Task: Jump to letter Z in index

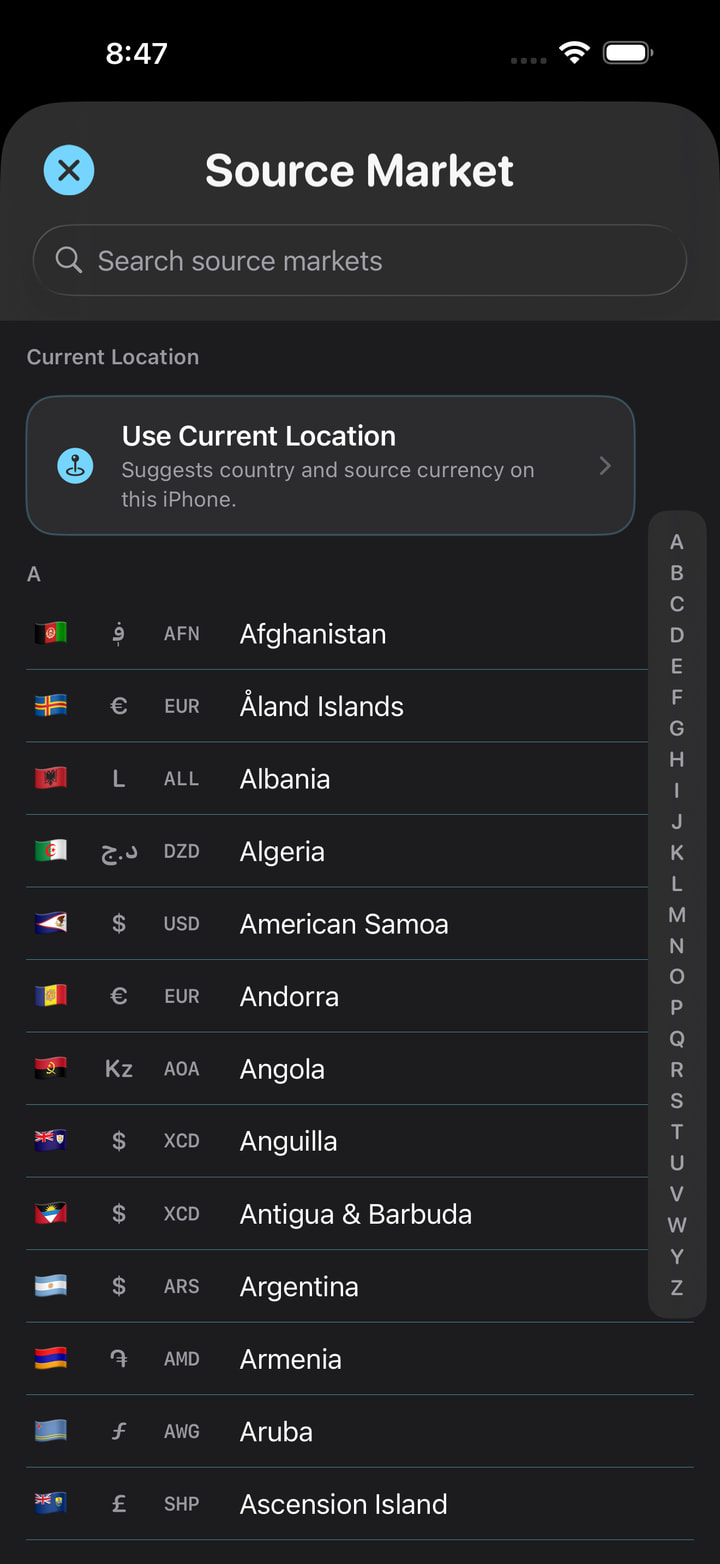Action: tap(677, 1287)
